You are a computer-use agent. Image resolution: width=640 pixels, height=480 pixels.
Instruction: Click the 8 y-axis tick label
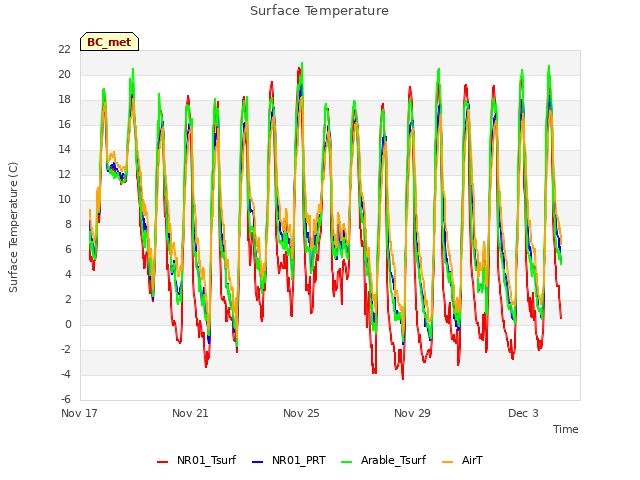pos(68,224)
